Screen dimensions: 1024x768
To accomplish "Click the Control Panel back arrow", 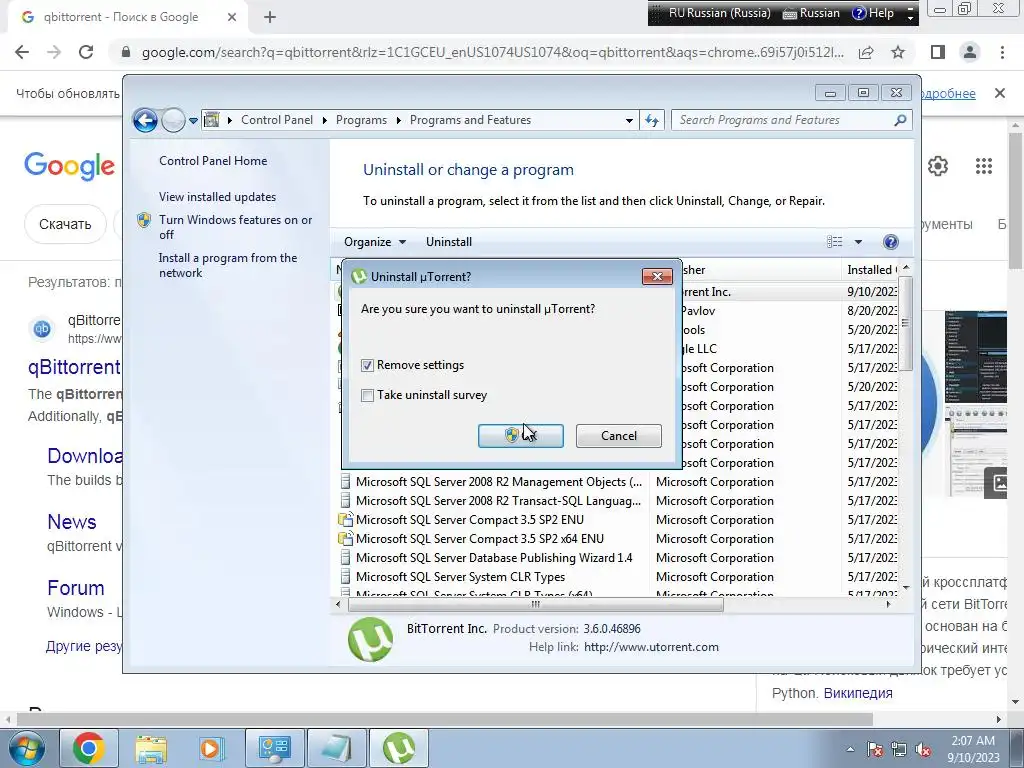I will [145, 120].
